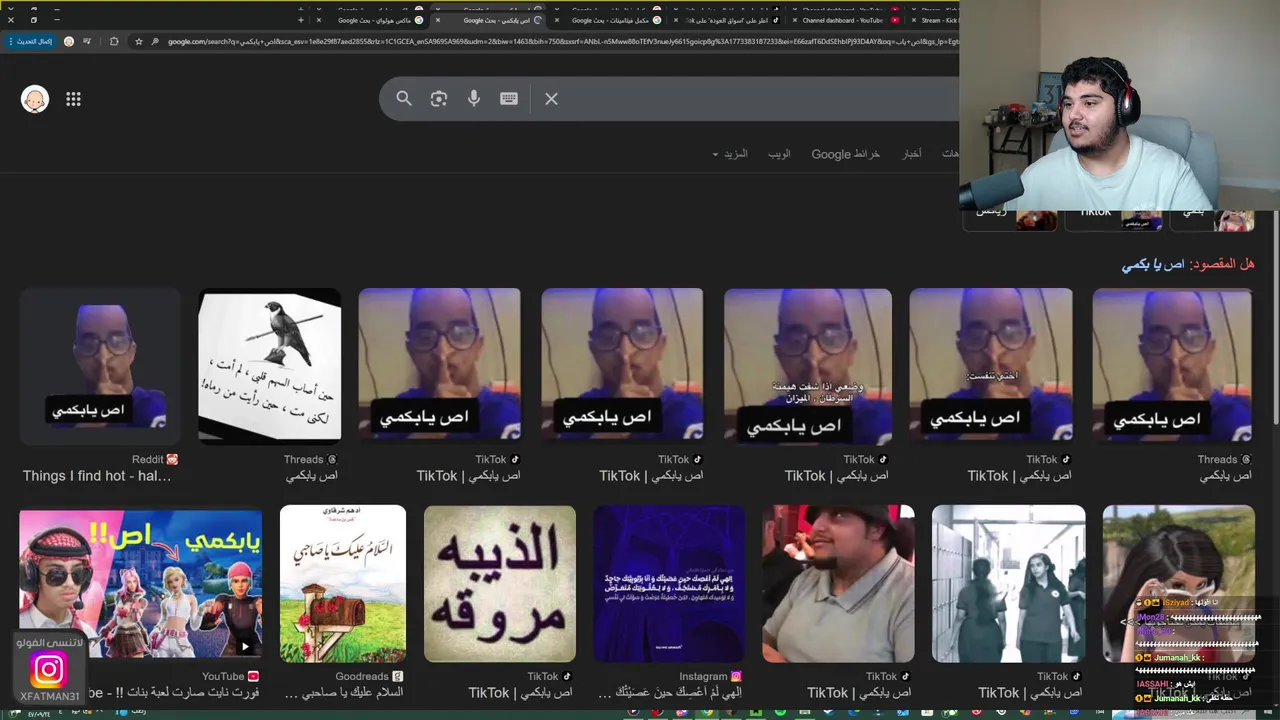This screenshot has height=720, width=1280.
Task: Open the Google account avatar
Action: (x=35, y=99)
